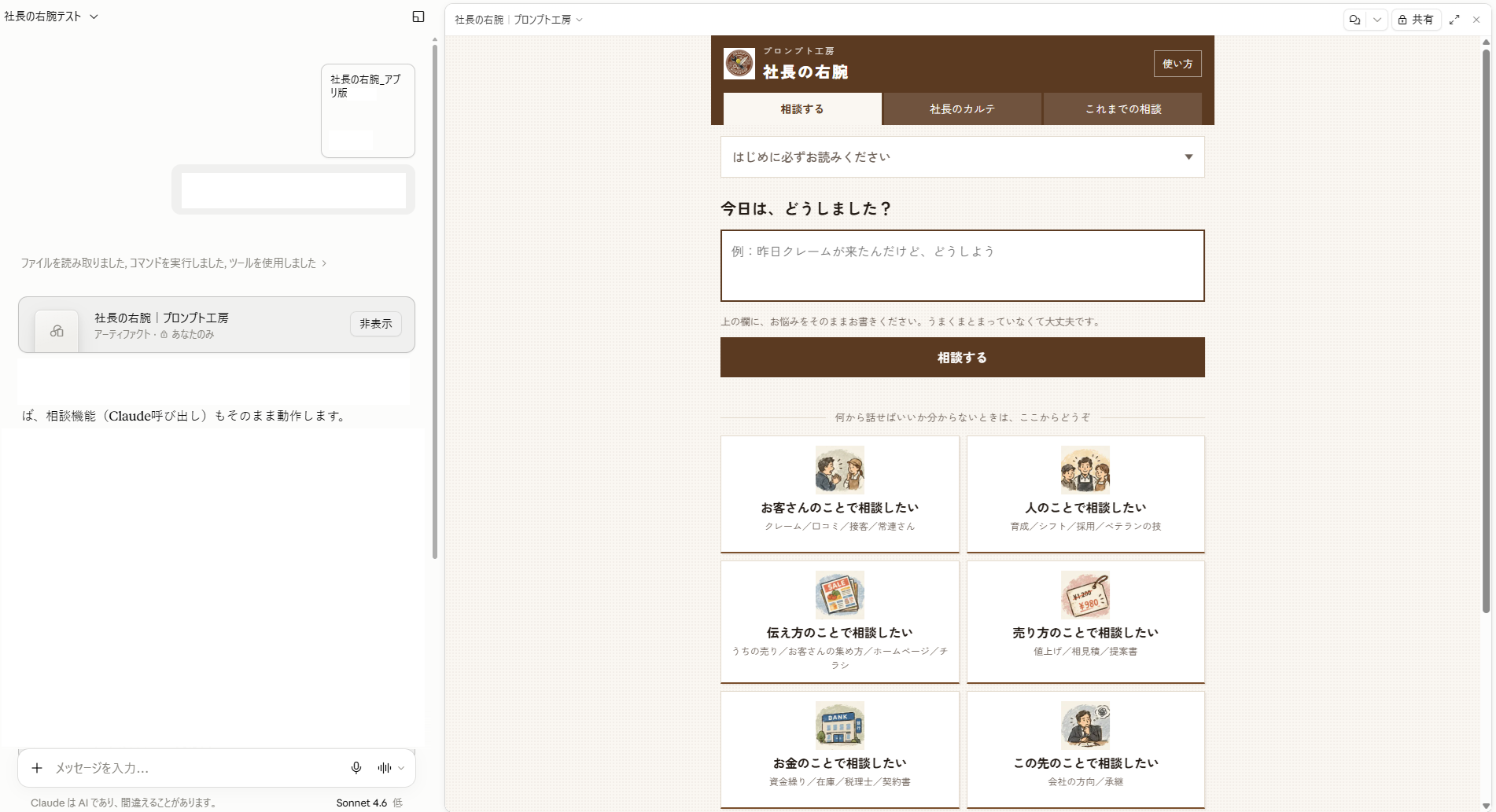Screen dimensions: 1496x812
Task: Submit with the brown 相談する button
Action: pyautogui.click(x=962, y=358)
